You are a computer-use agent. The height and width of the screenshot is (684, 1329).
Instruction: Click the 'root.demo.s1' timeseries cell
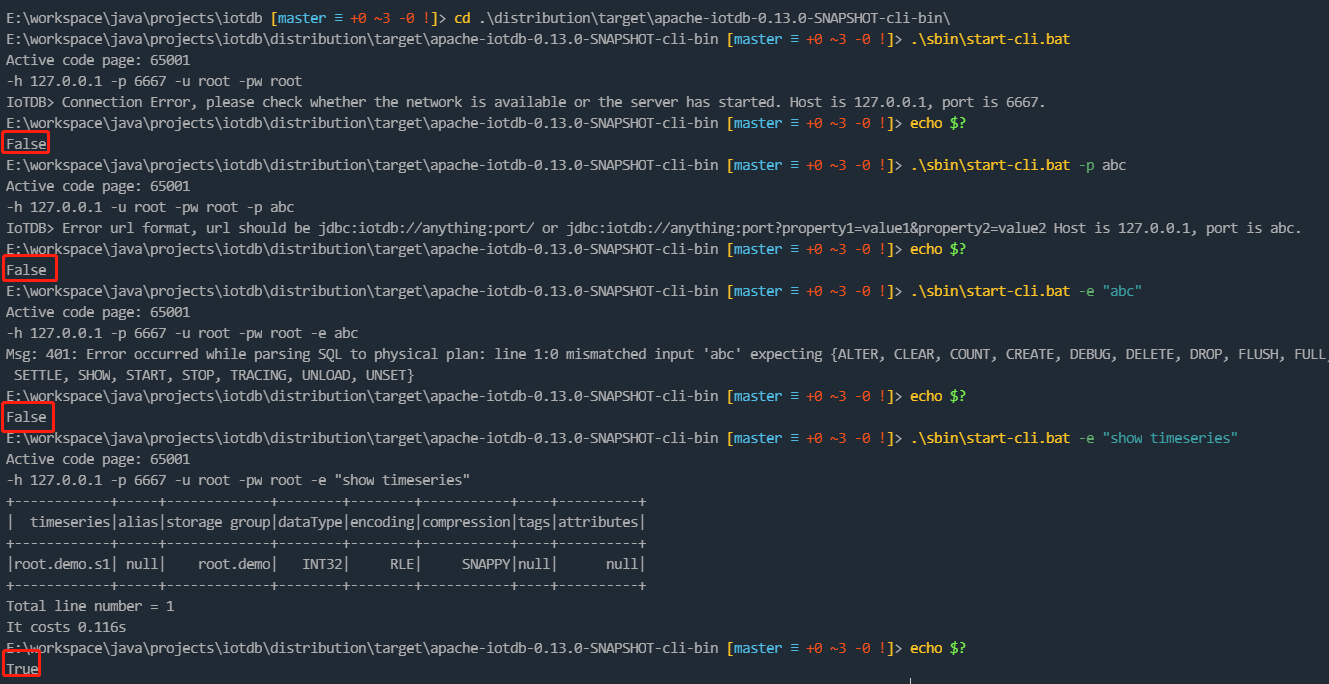[x=62, y=564]
